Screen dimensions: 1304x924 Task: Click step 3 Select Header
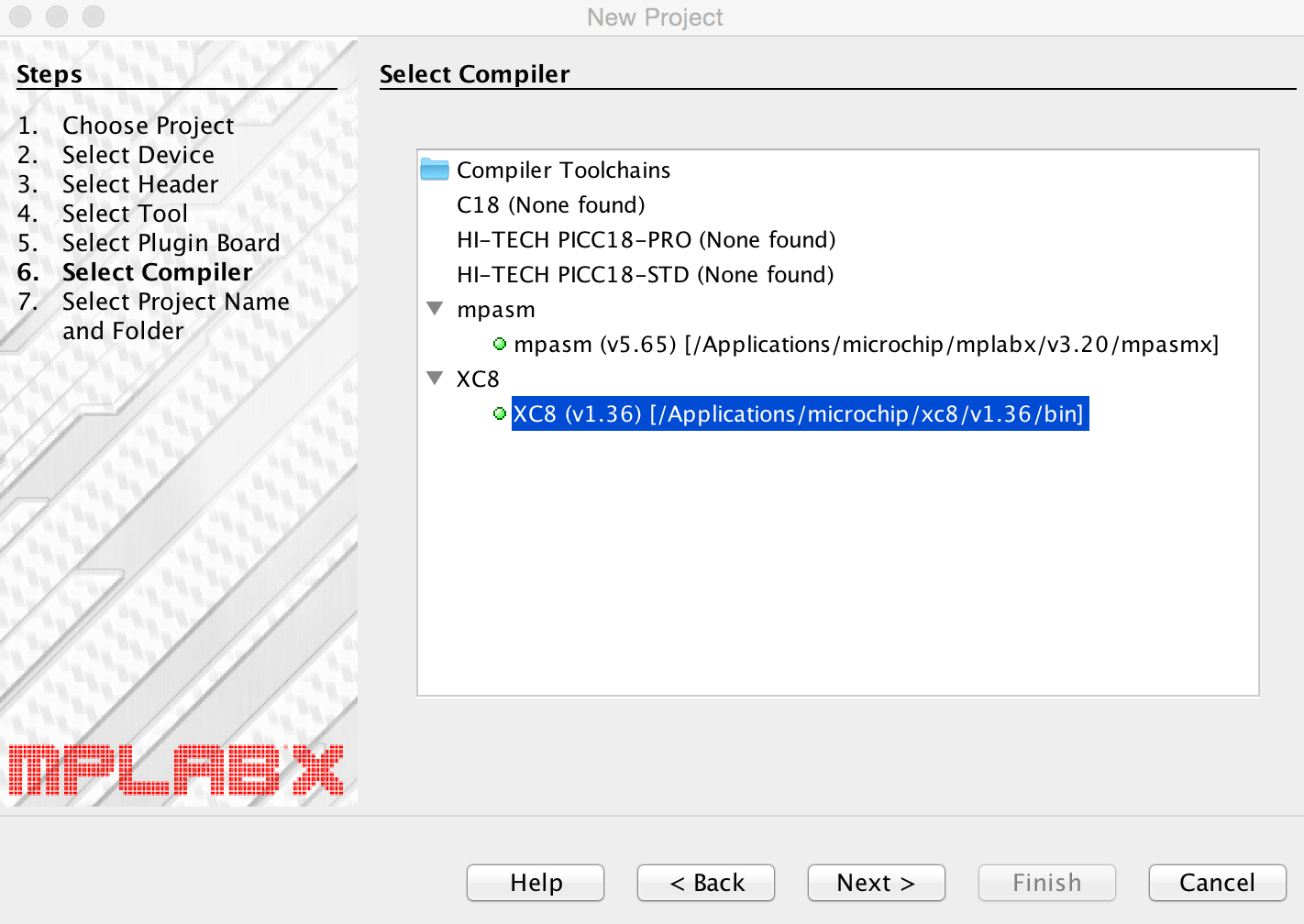click(x=140, y=184)
